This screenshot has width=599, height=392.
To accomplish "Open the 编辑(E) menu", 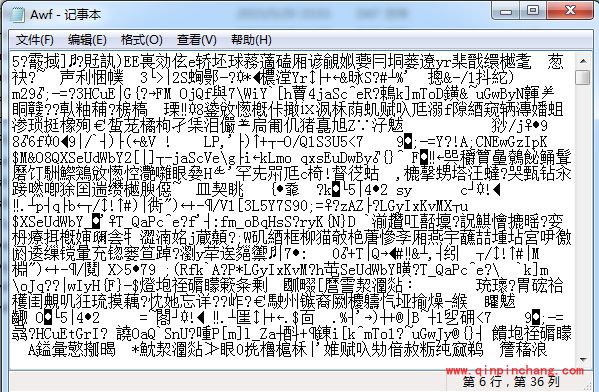I will tap(87, 40).
